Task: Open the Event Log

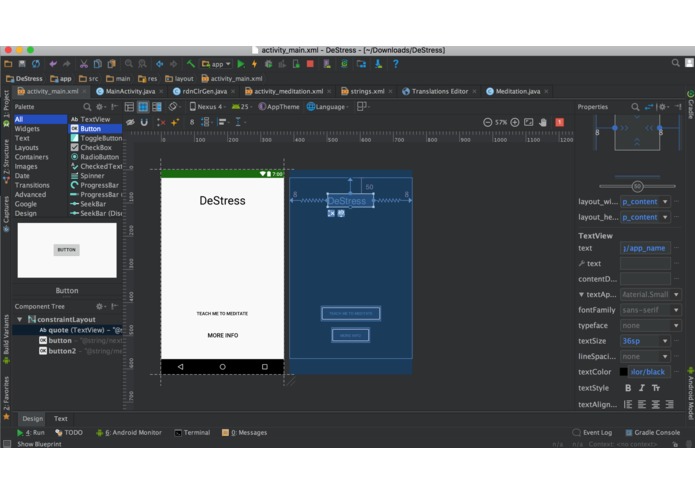Action: click(592, 433)
